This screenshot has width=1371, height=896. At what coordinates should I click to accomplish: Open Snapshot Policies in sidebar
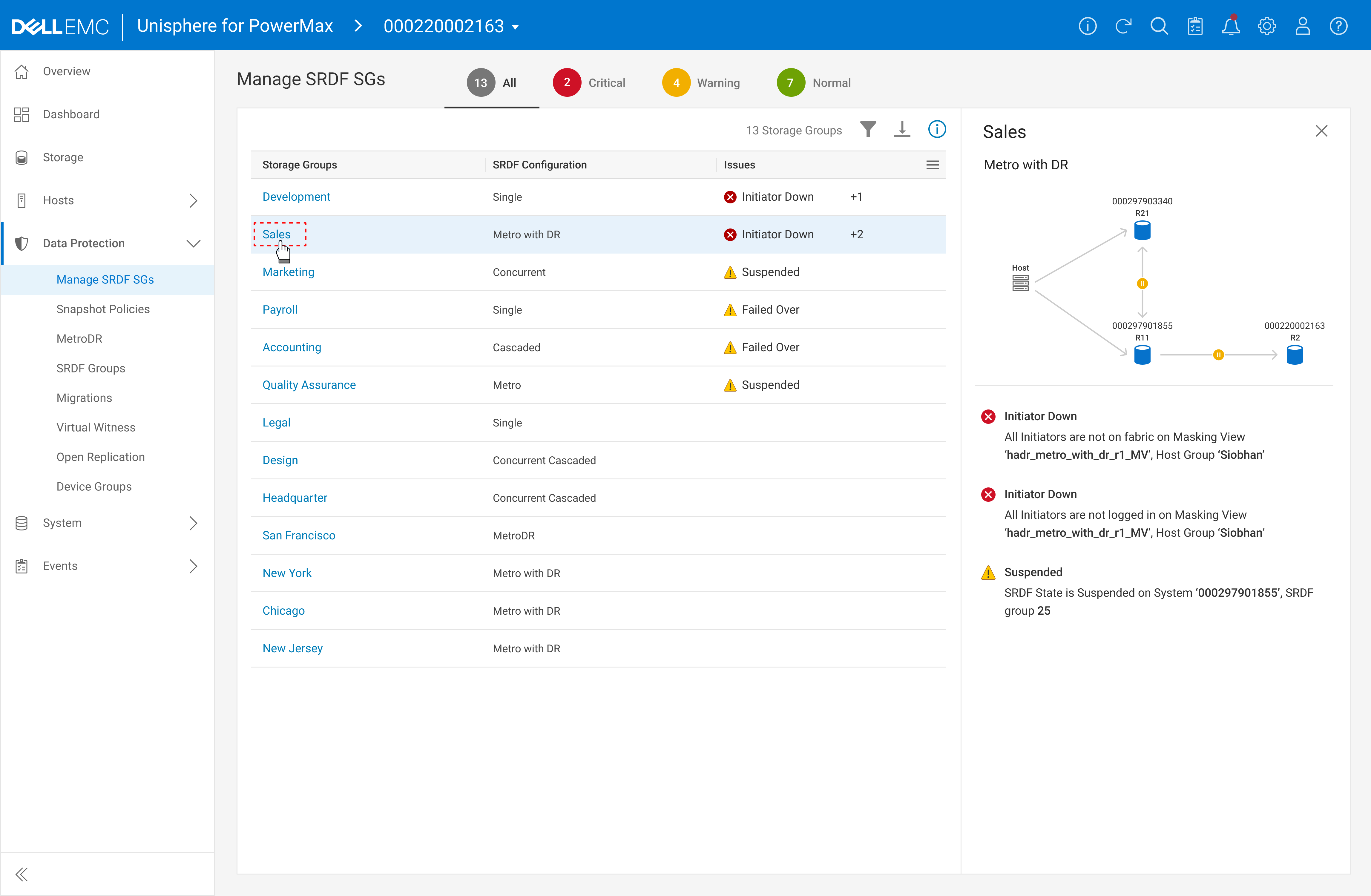coord(102,309)
